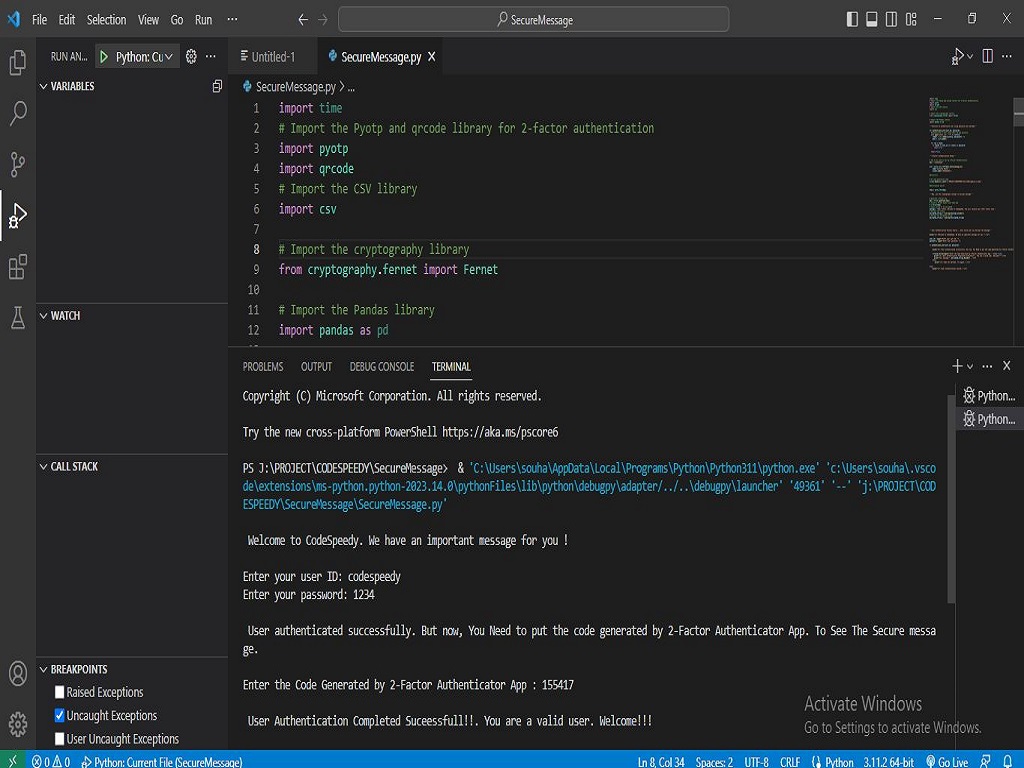The height and width of the screenshot is (768, 1024).
Task: Open terminal panel more actions menu
Action: tap(987, 366)
